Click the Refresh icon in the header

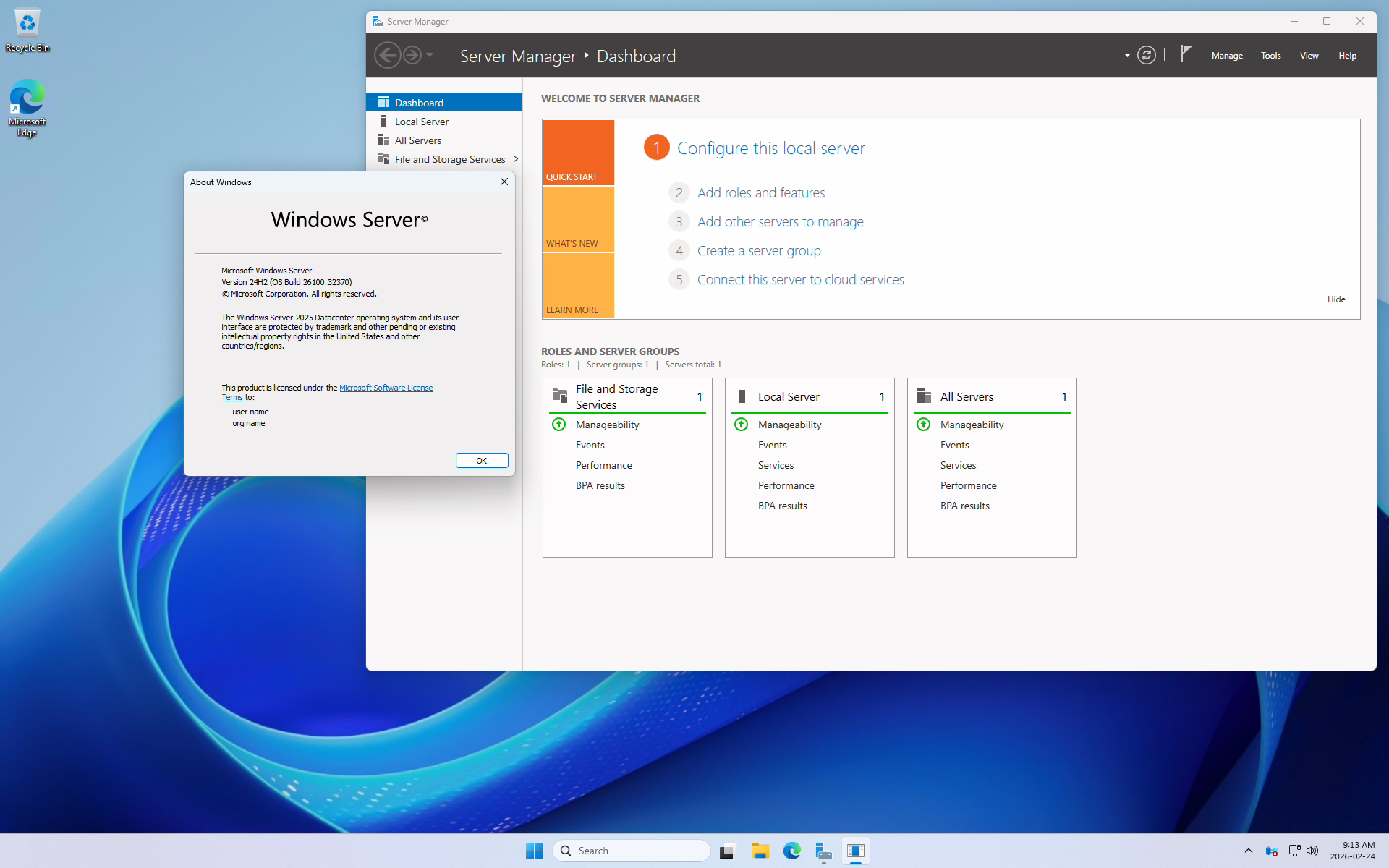coord(1146,55)
